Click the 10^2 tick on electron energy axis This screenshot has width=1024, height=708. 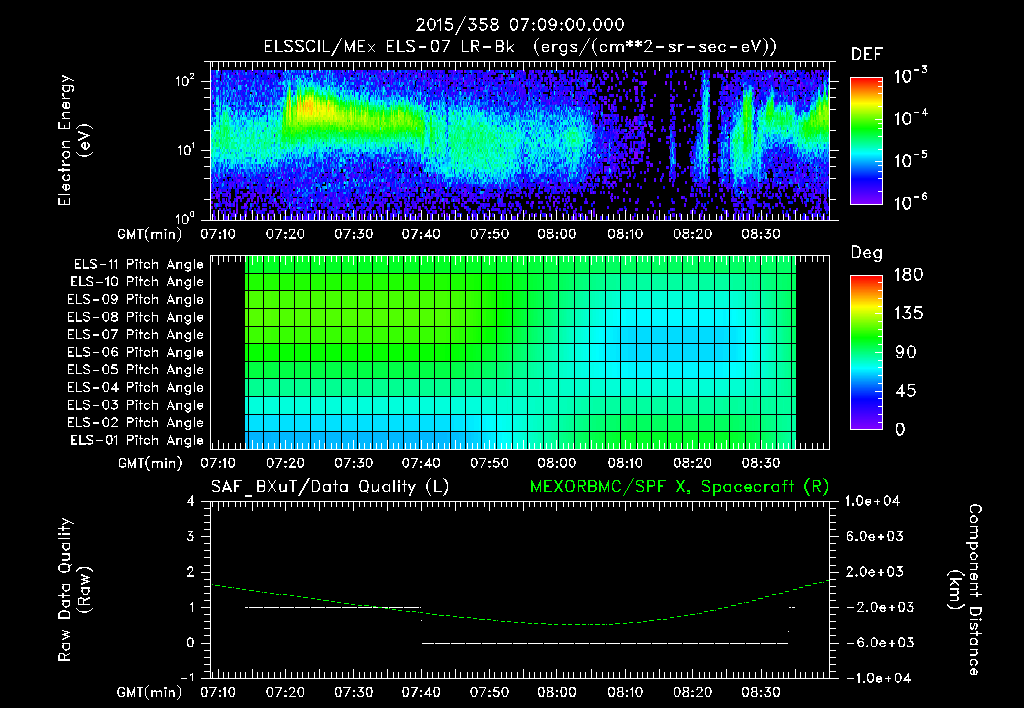pyautogui.click(x=185, y=81)
